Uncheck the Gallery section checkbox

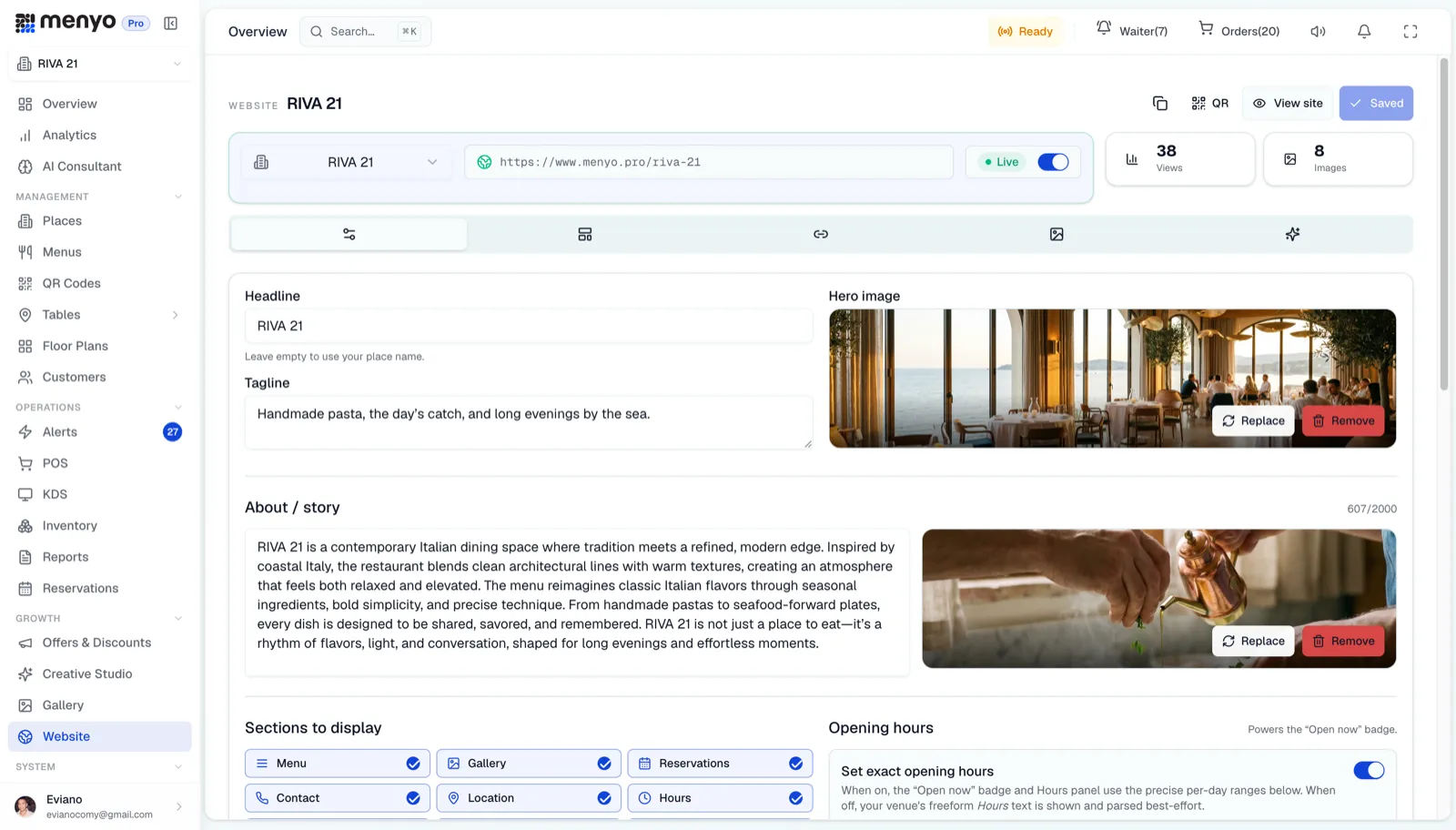(604, 764)
